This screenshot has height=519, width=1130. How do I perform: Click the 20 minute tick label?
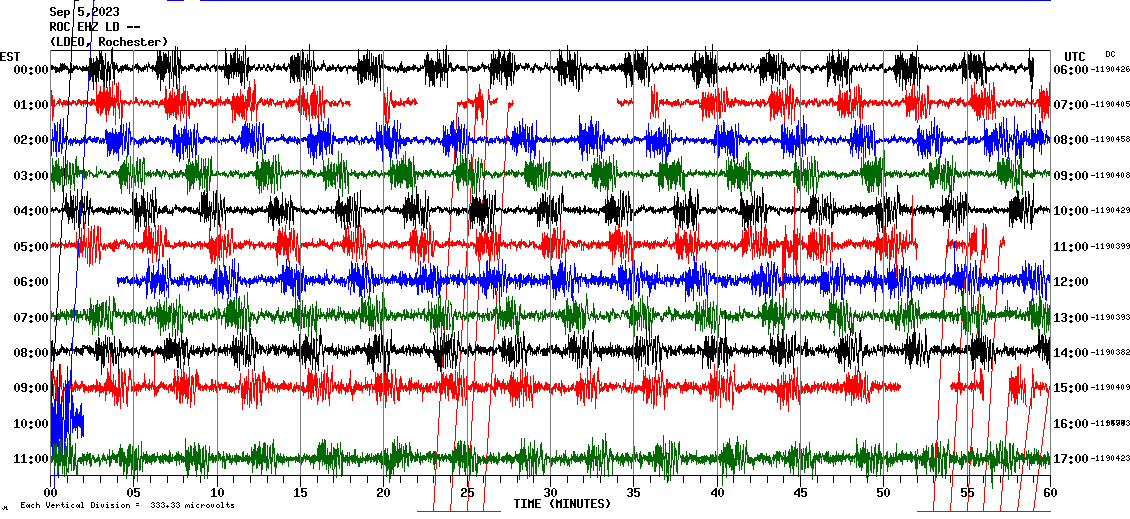383,492
